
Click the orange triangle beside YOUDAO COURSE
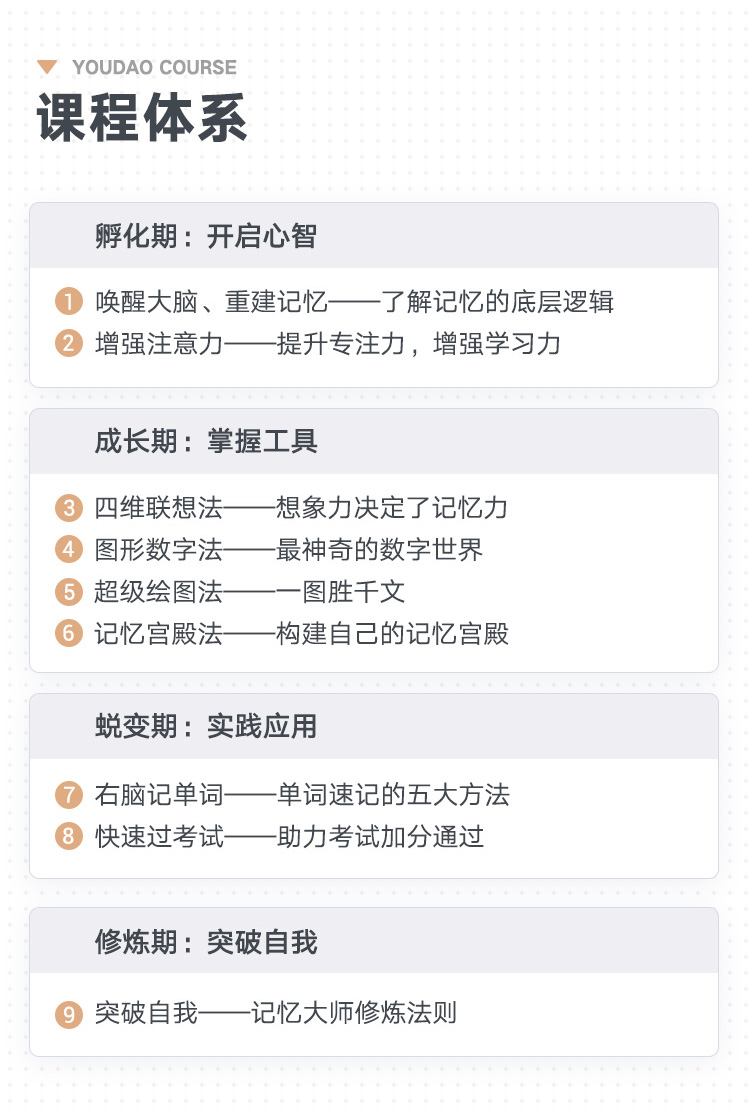(47, 68)
